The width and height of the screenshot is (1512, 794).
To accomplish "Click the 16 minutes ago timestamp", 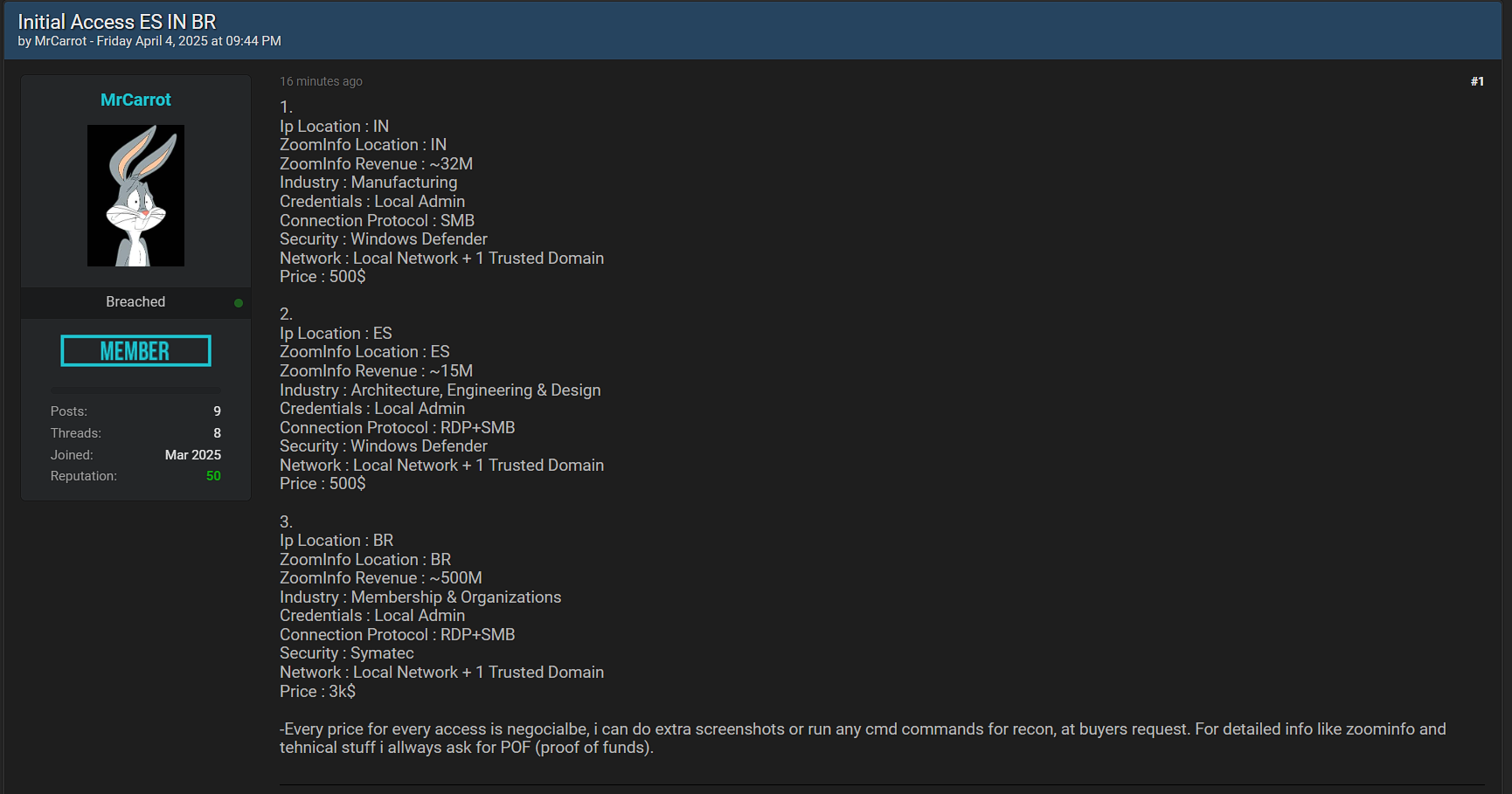I will point(321,81).
